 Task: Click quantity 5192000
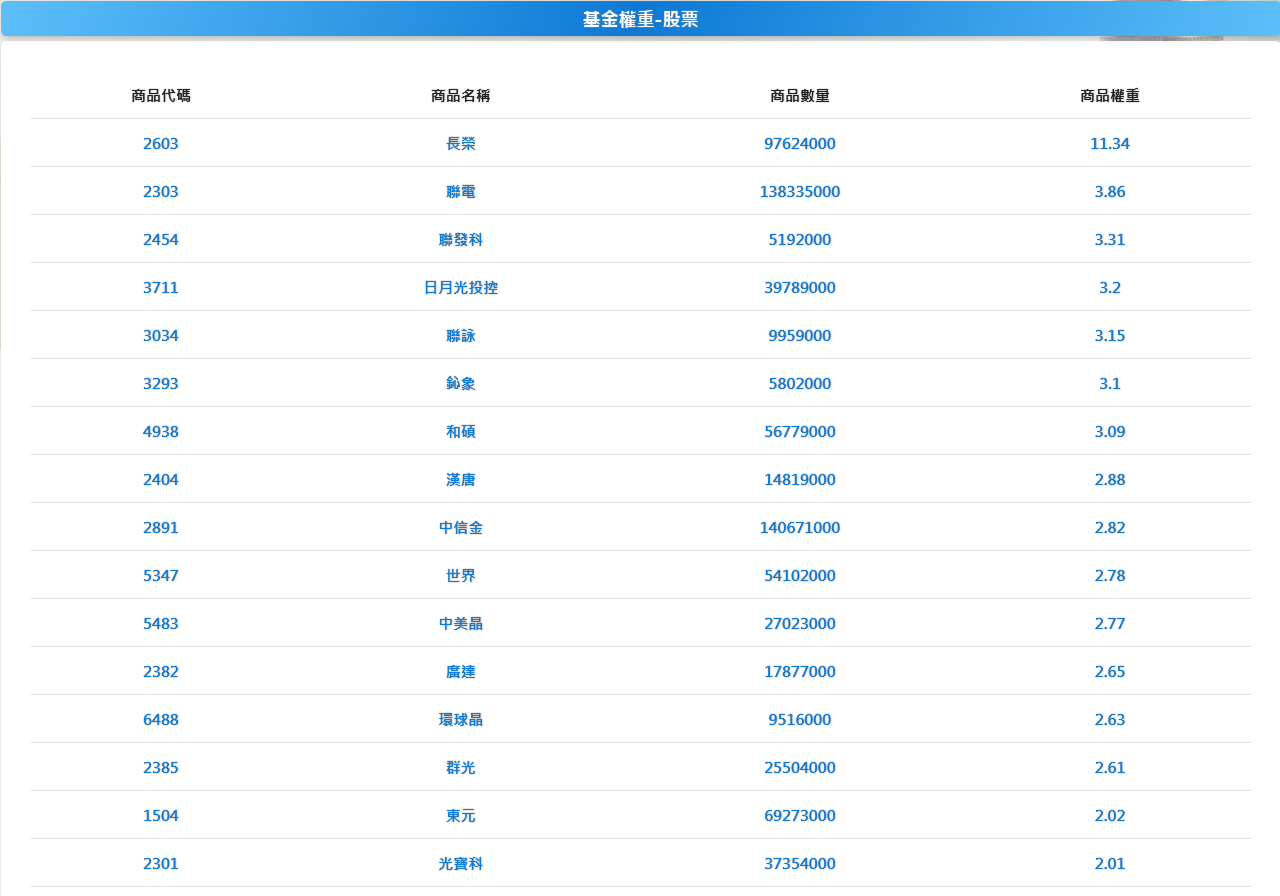(x=800, y=240)
